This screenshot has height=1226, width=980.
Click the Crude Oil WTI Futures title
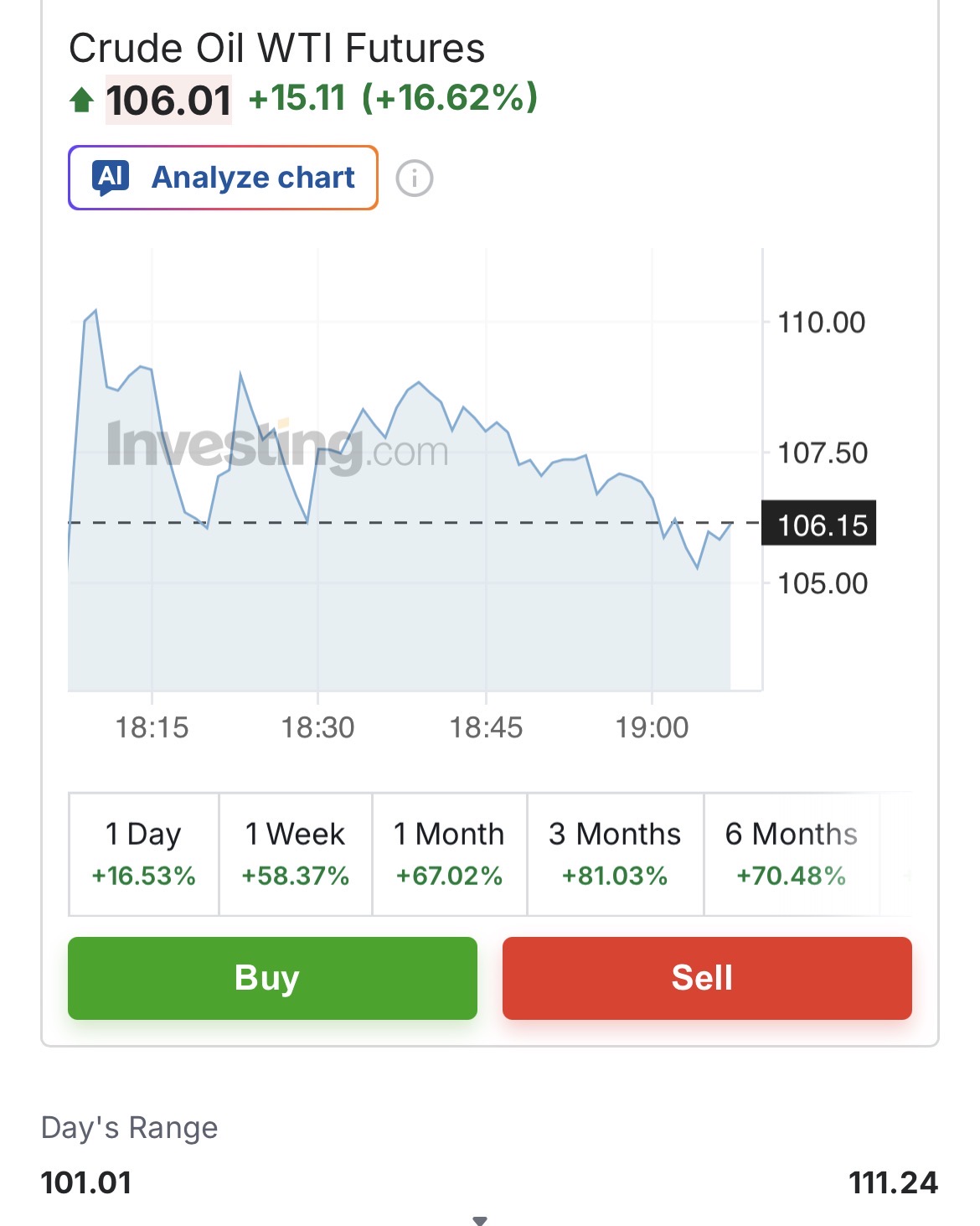(276, 48)
